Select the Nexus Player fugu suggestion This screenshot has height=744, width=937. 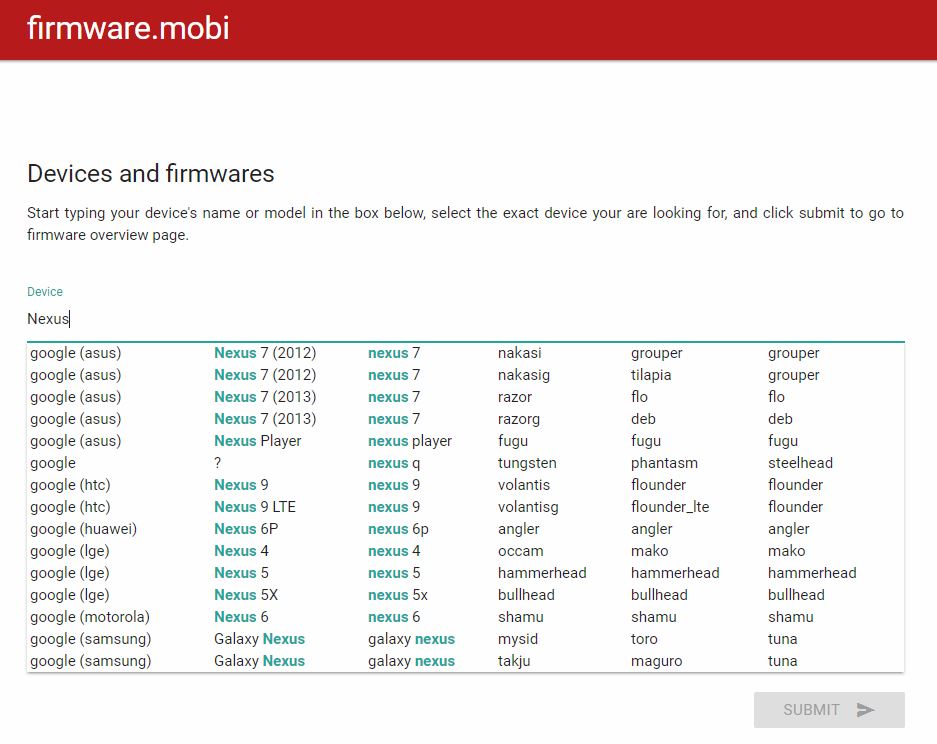point(466,441)
